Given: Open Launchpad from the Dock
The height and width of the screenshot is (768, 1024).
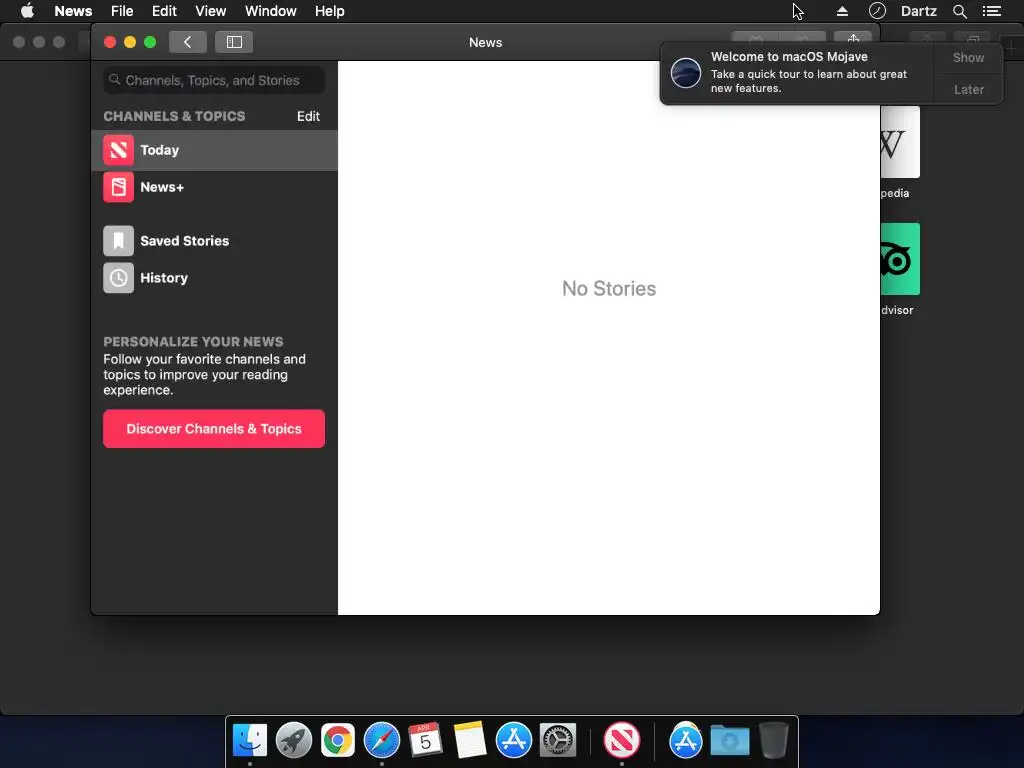Looking at the screenshot, I should [x=294, y=741].
